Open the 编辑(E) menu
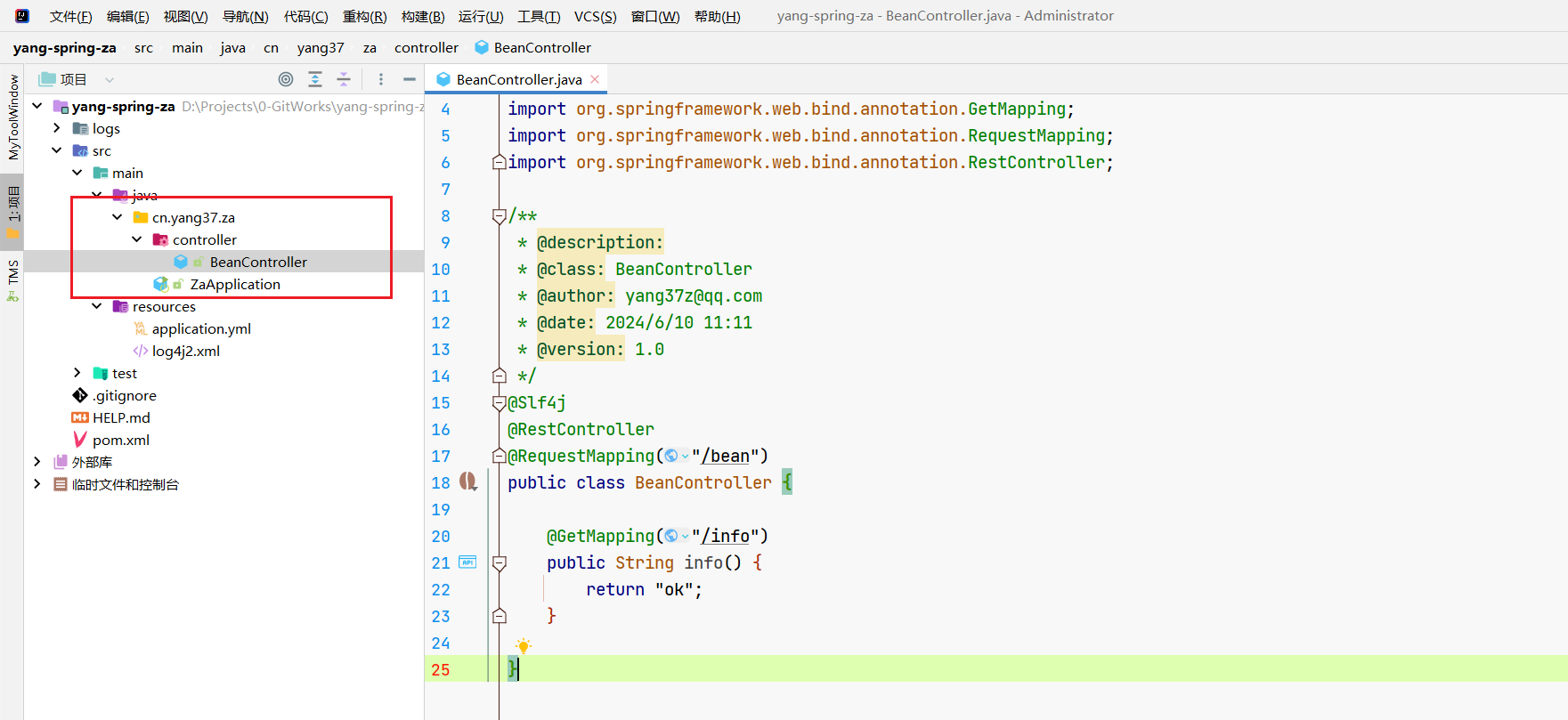The height and width of the screenshot is (720, 1568). [x=128, y=16]
